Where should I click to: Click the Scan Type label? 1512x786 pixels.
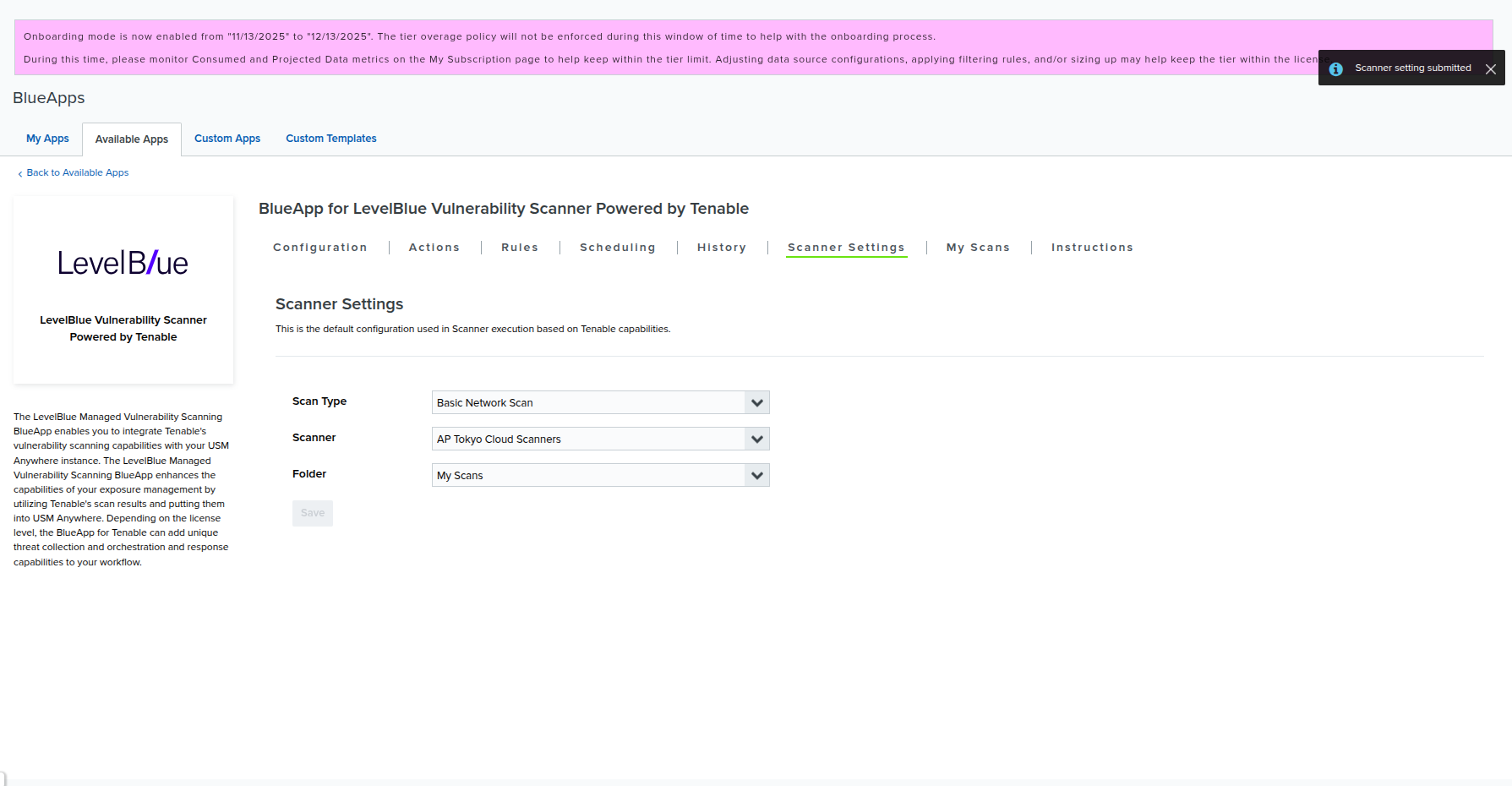[319, 401]
